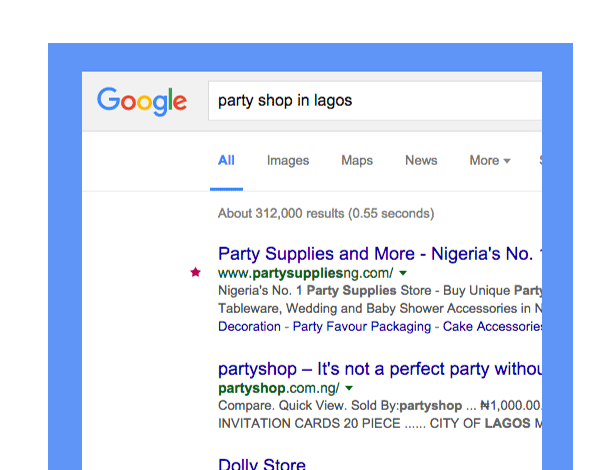
Task: Focus the search box containing 'party shop in lagos'
Action: 375,101
